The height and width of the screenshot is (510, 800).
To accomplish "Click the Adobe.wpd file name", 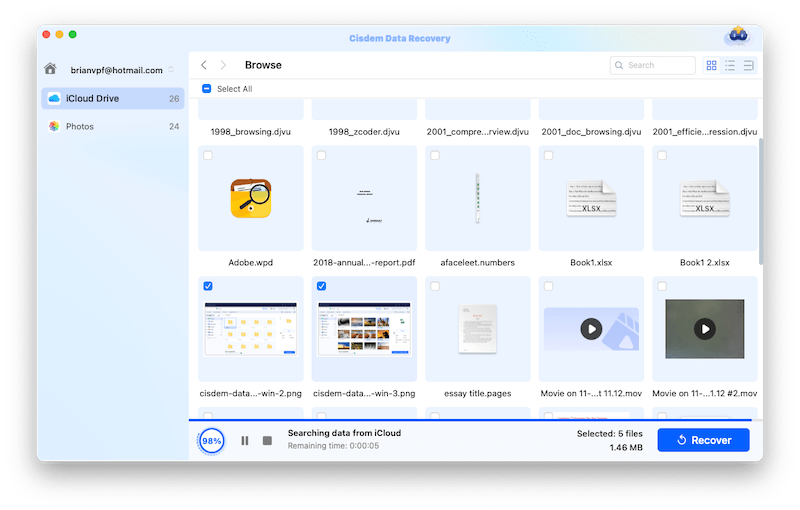I will click(x=251, y=263).
